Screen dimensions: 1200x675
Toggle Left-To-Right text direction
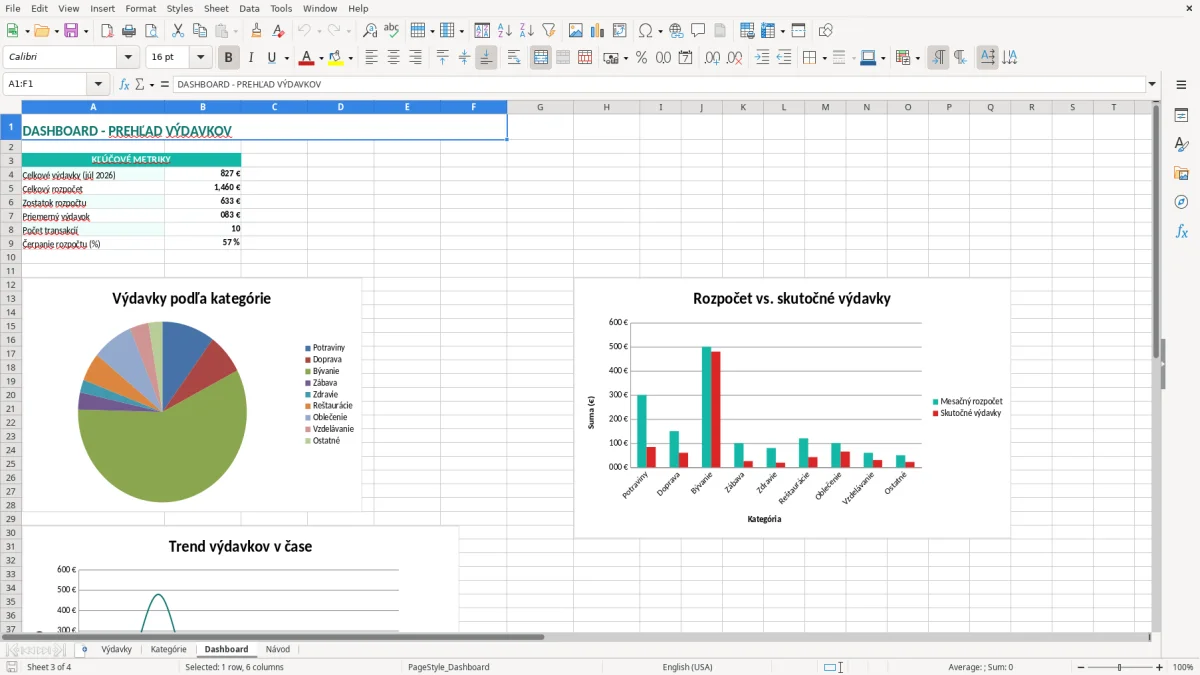tap(938, 58)
